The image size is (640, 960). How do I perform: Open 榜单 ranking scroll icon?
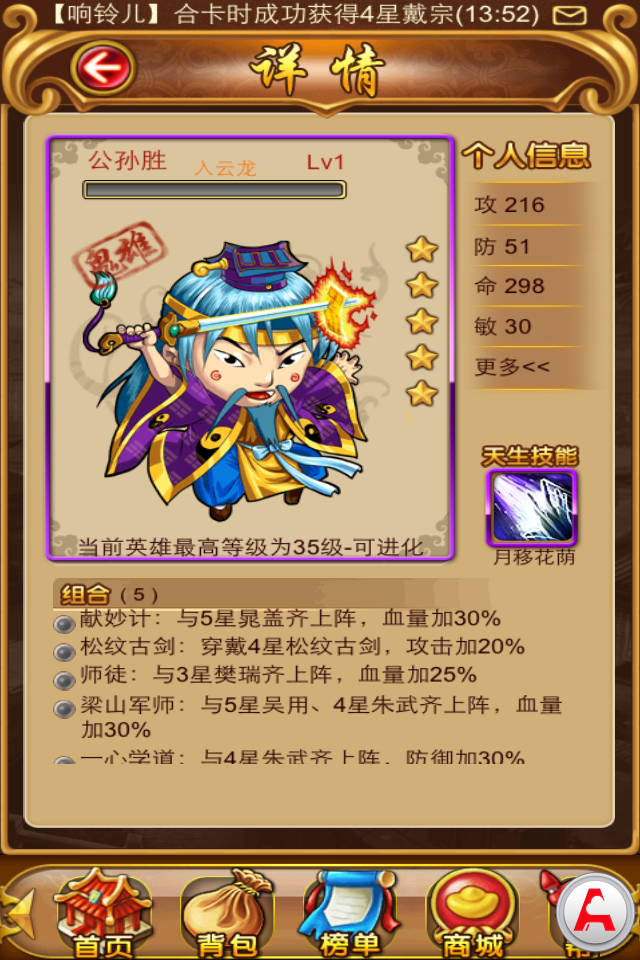point(350,913)
